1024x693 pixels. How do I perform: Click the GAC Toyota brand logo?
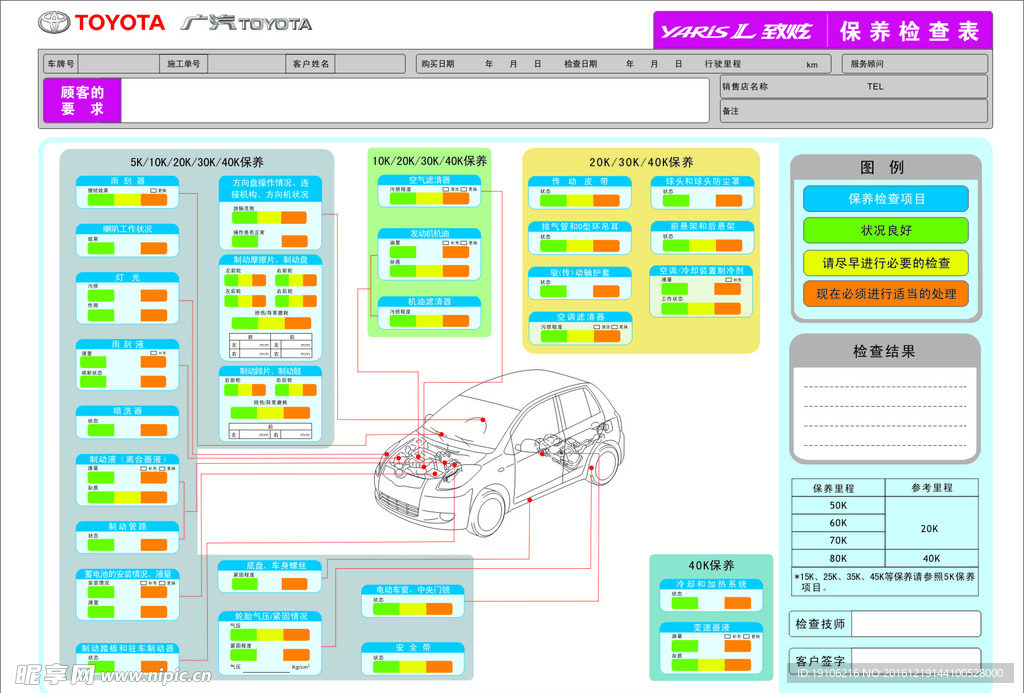coord(246,23)
